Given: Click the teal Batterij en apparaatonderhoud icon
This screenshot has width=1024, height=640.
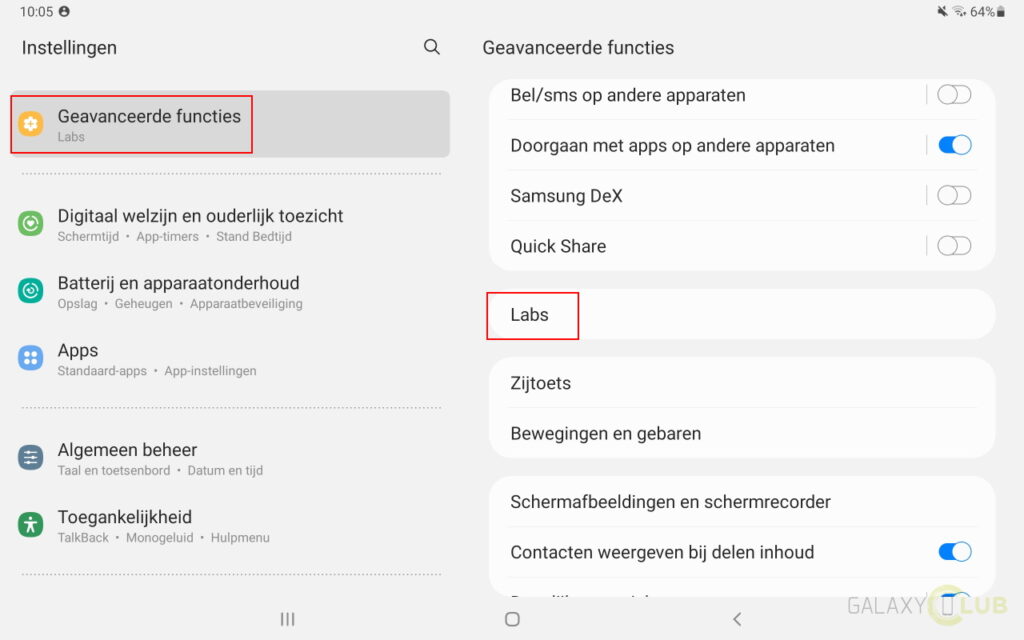Looking at the screenshot, I should pyautogui.click(x=31, y=291).
